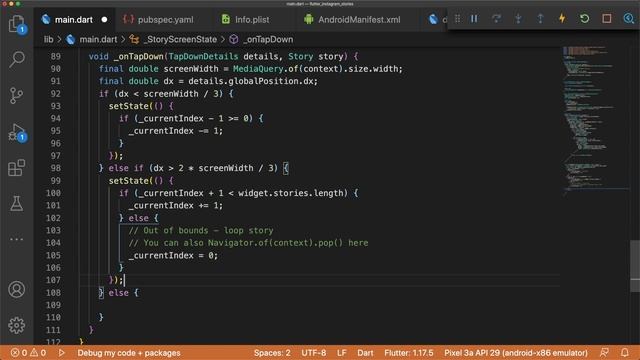
Task: Click the main.dart breadcrumb
Action: point(98,40)
